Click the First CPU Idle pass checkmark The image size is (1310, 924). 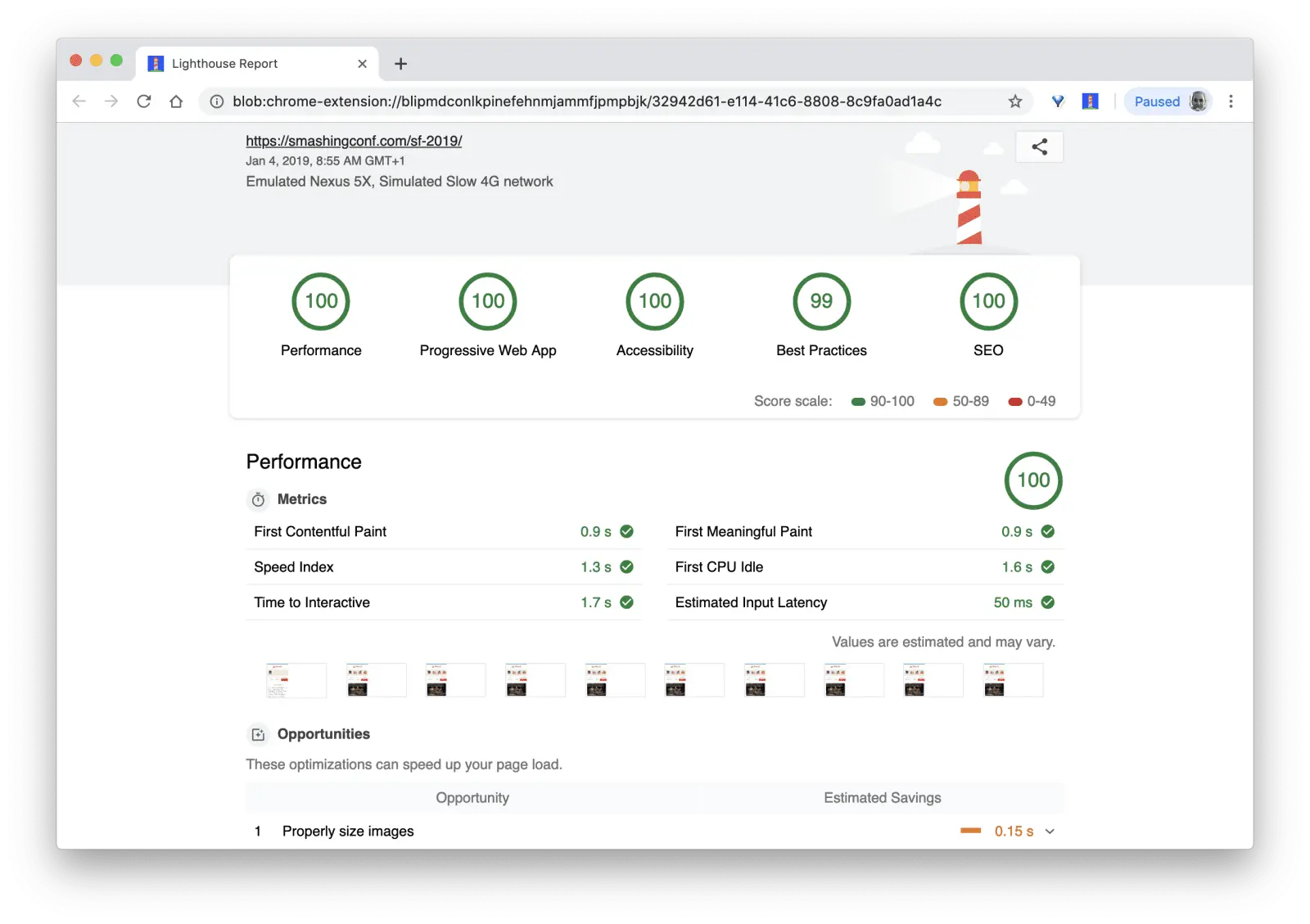coord(1048,566)
